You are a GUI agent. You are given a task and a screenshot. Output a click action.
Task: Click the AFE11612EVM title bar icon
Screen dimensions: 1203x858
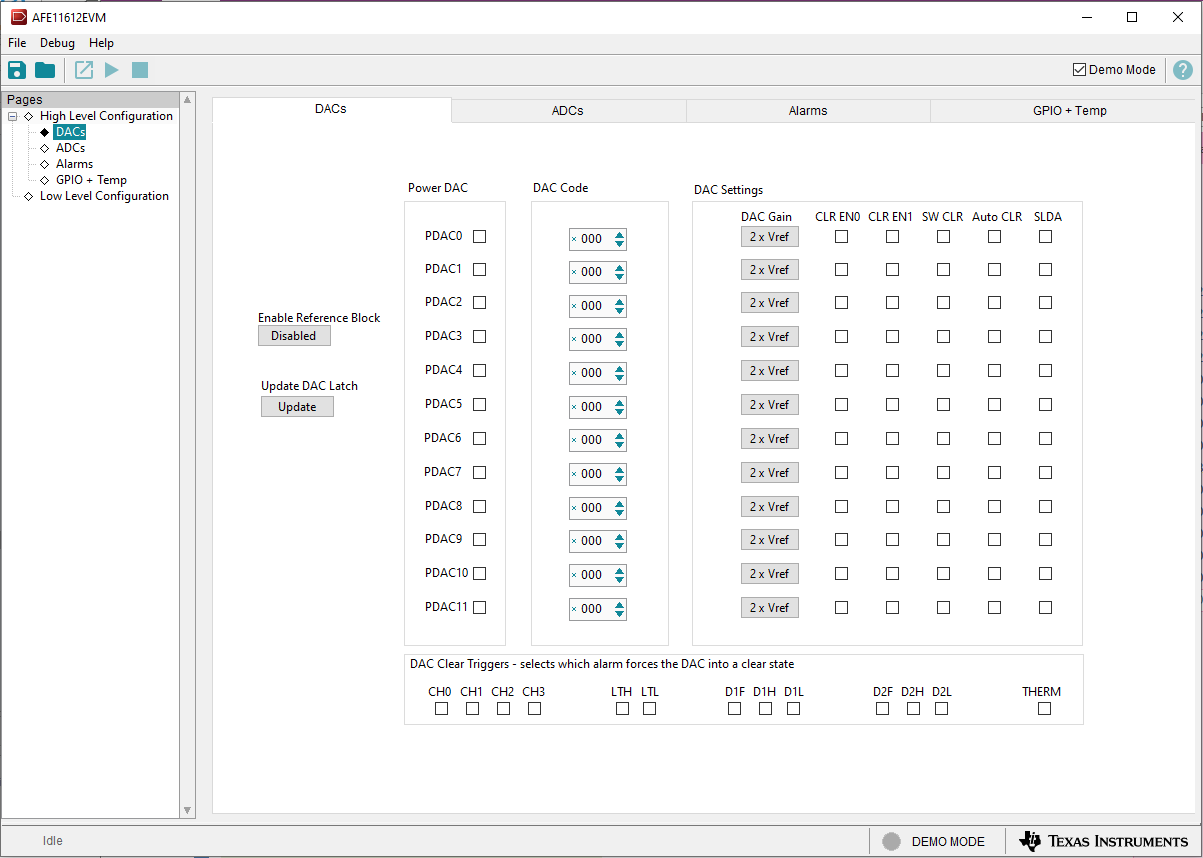(17, 16)
